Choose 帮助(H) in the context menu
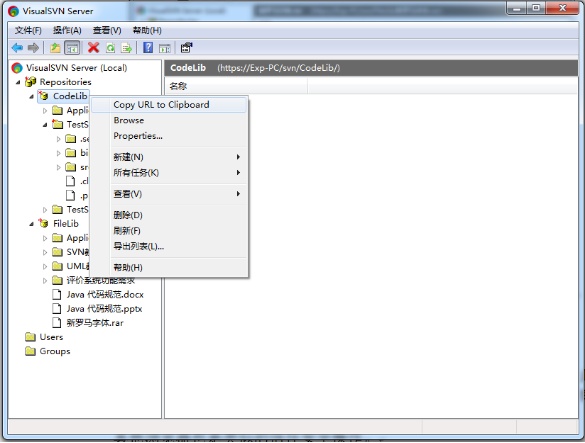Screen dimensions: 585x443 (x=169, y=267)
